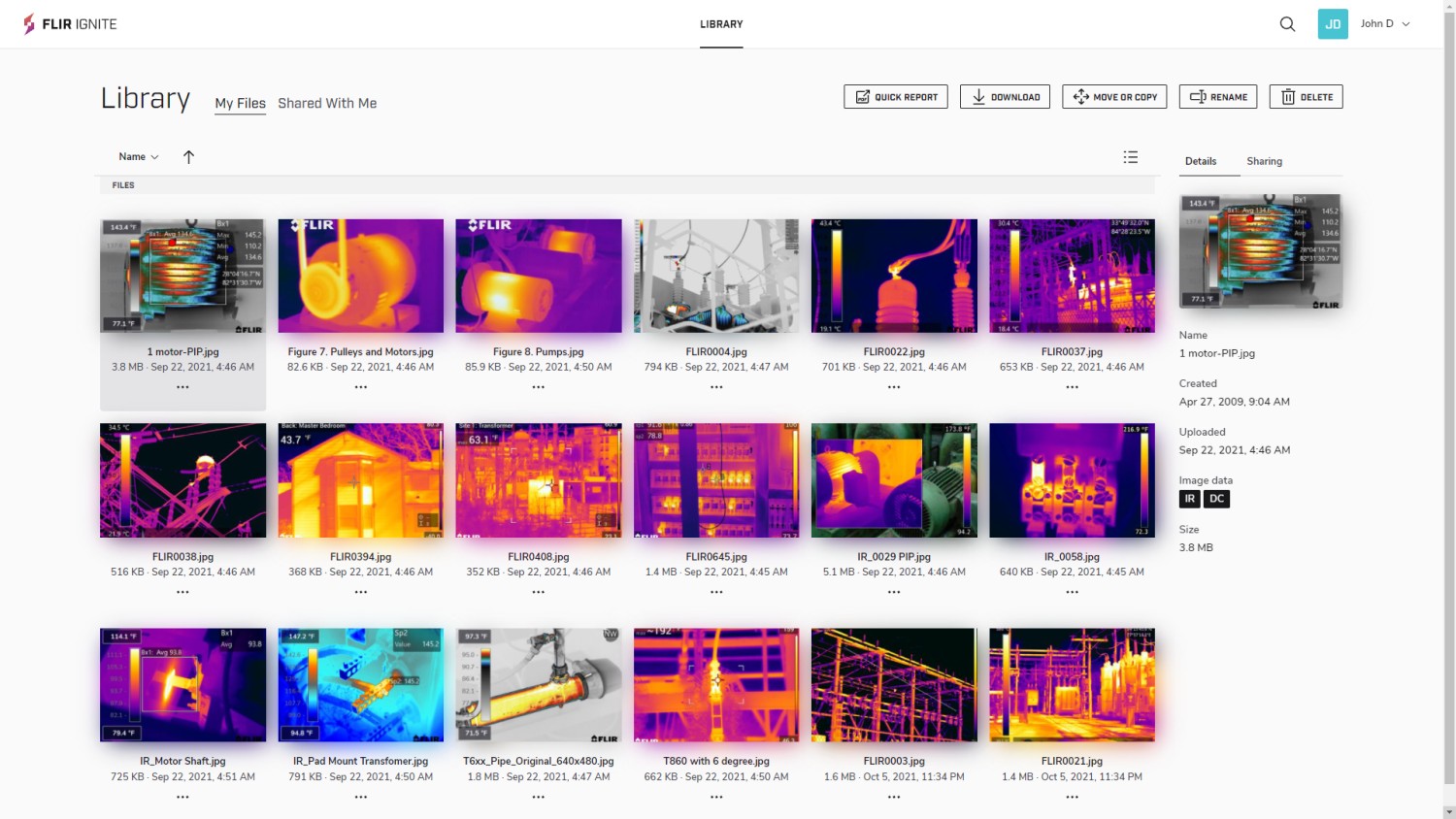Open more options for Figure 7. Pulleys and Motors.jpg
The image size is (1456, 819).
(361, 387)
